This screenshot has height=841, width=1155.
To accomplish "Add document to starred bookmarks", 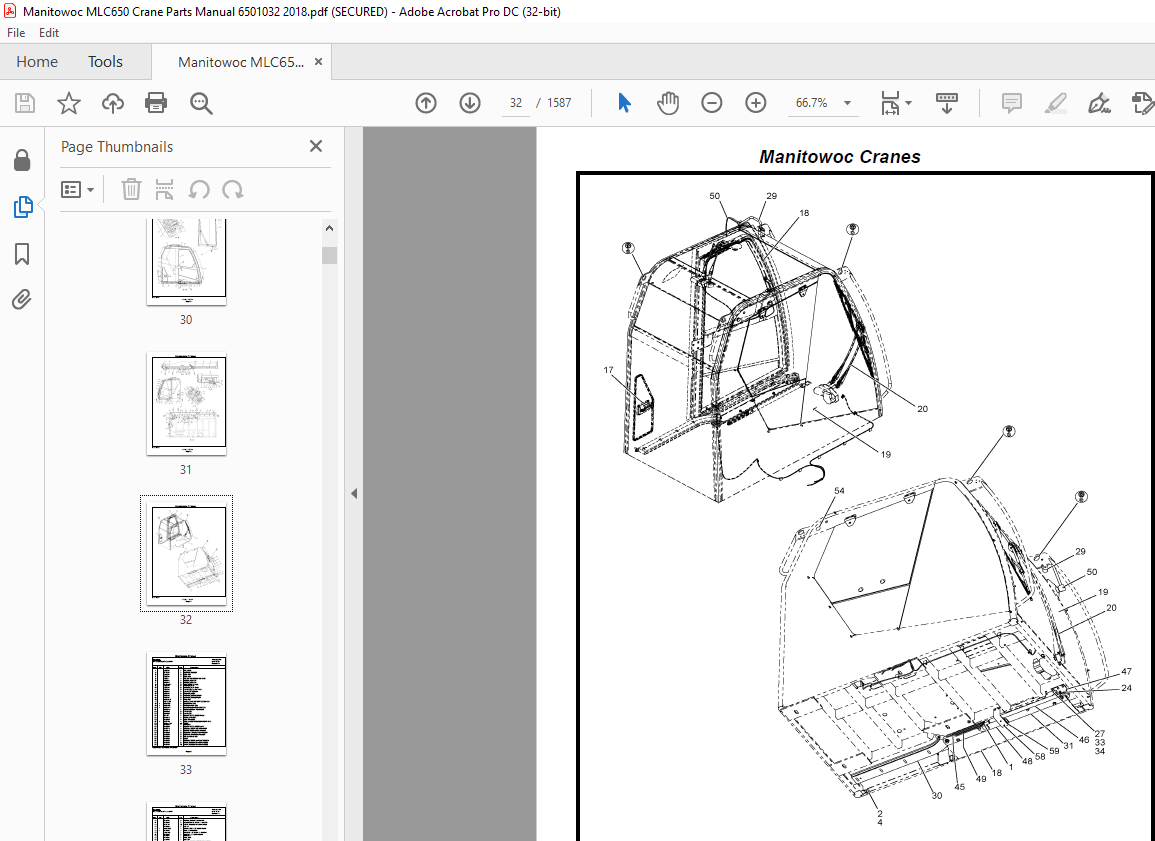I will click(69, 103).
